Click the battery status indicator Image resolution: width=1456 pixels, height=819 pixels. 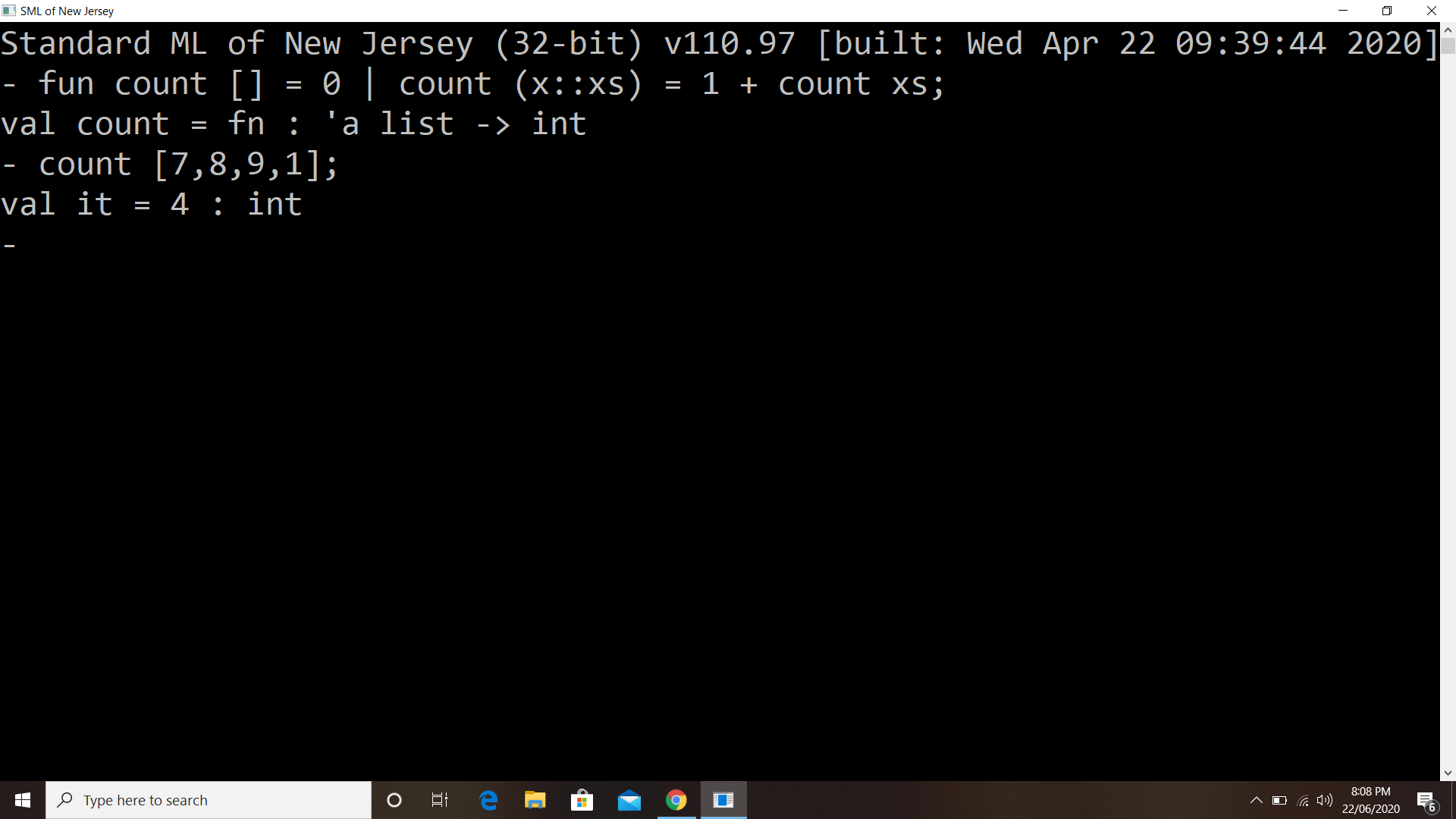(x=1276, y=799)
